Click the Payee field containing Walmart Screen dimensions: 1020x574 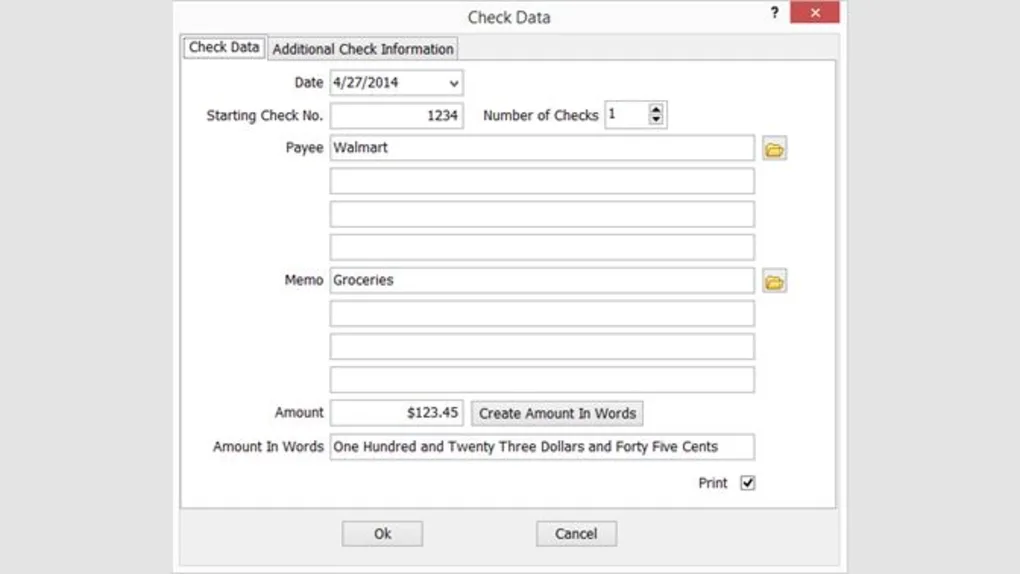pyautogui.click(x=542, y=148)
